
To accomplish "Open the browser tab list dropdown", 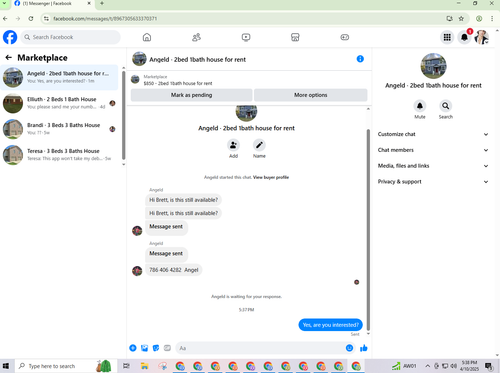I will 5,3.
